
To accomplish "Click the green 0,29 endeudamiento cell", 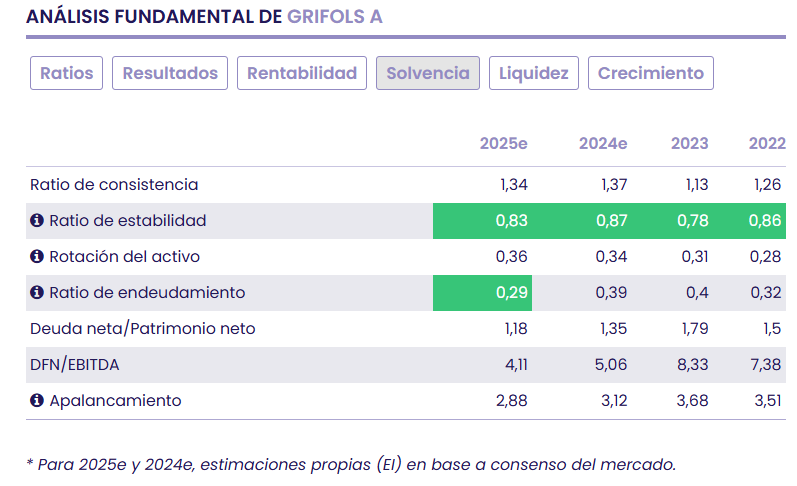I will [483, 293].
